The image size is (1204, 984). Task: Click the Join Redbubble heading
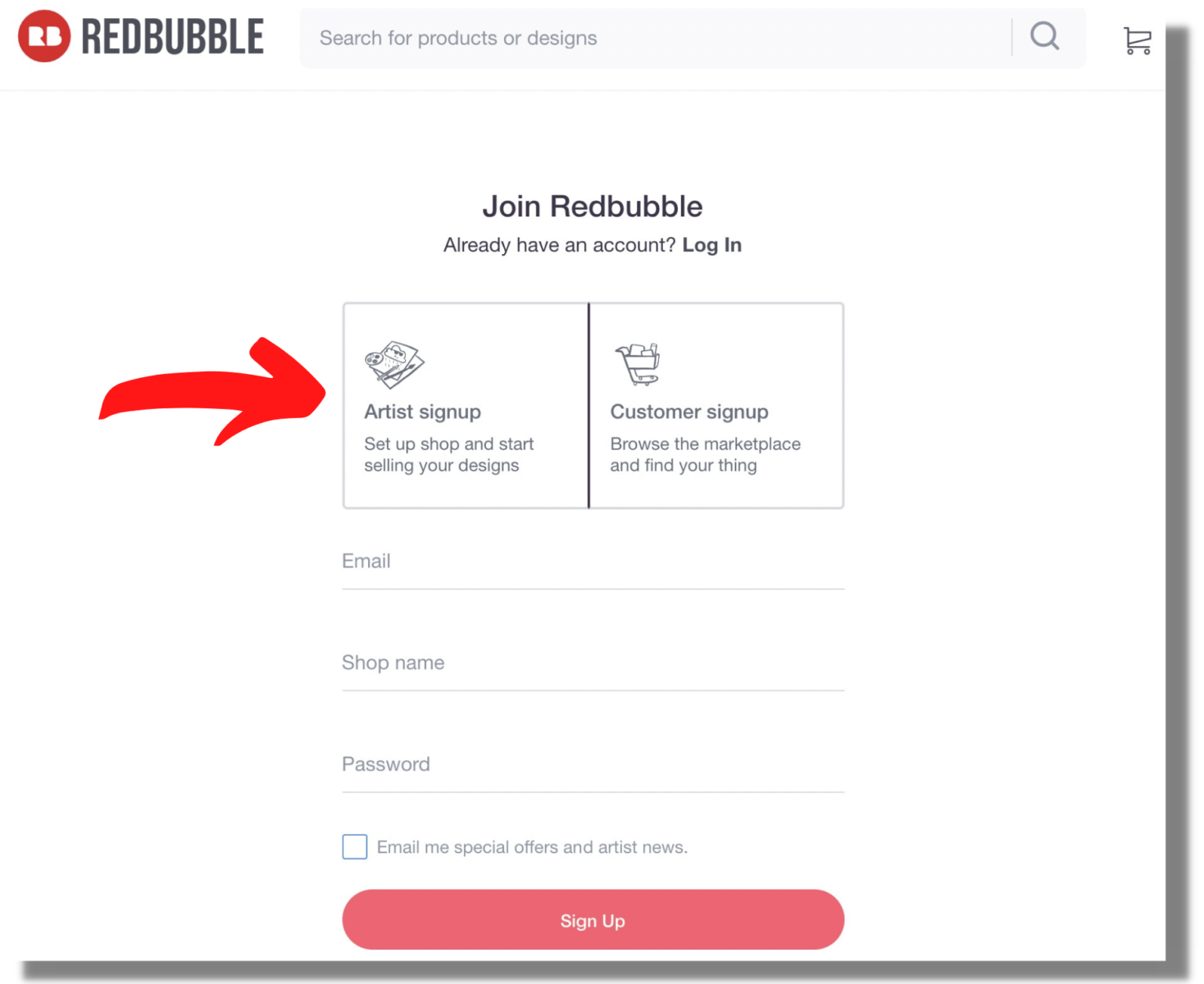coord(592,207)
